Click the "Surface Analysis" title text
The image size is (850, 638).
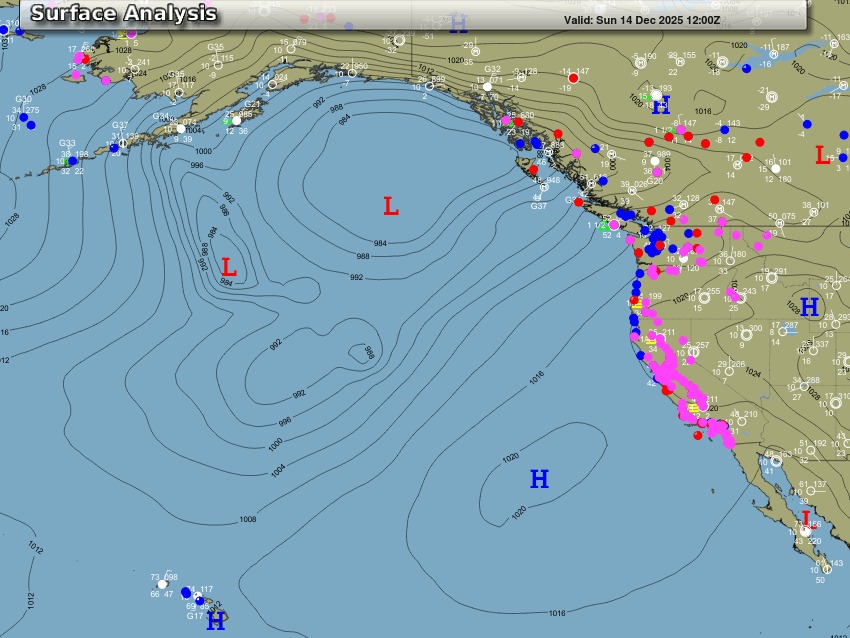coord(123,14)
